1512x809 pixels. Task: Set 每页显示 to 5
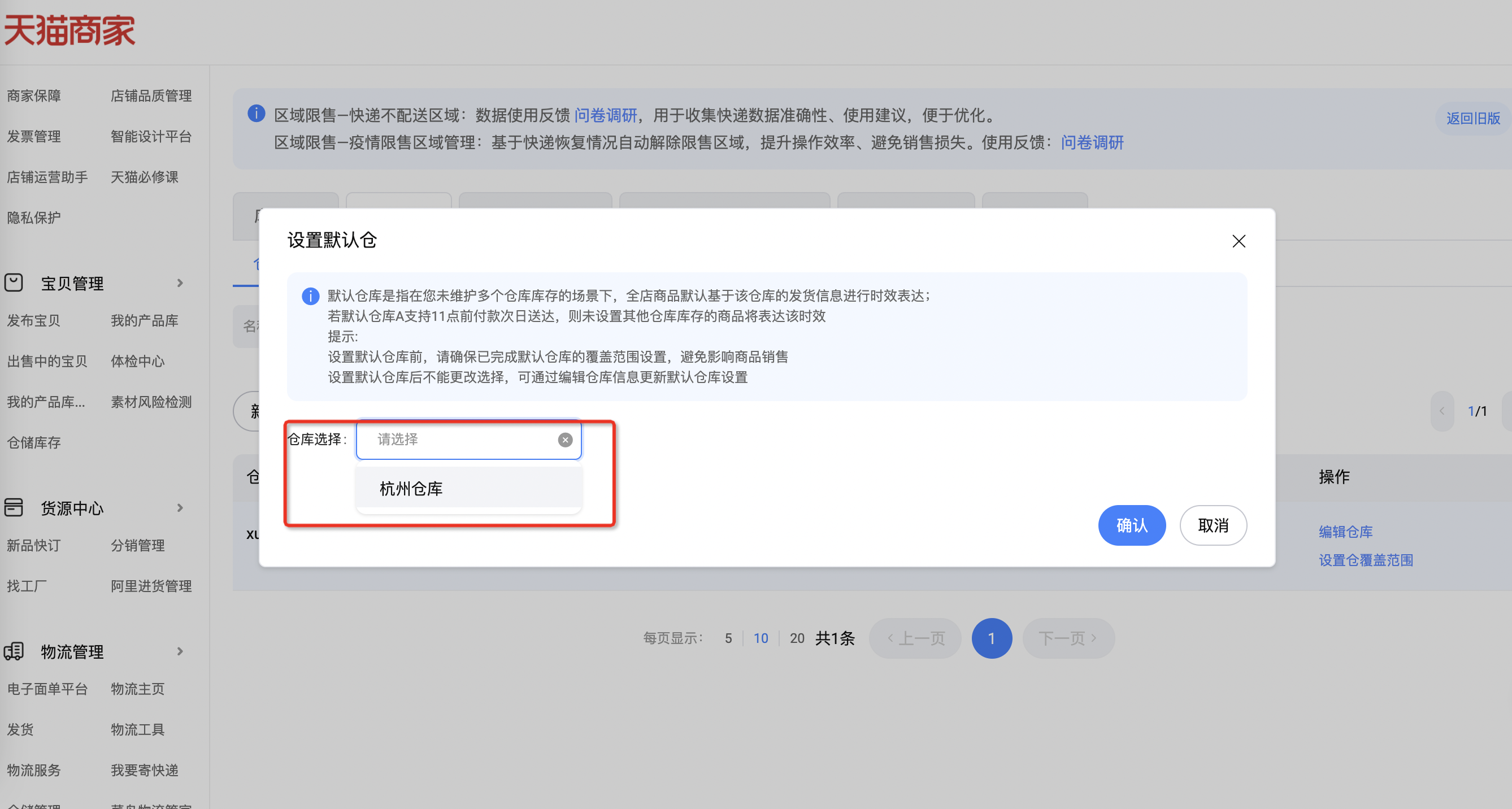click(728, 638)
